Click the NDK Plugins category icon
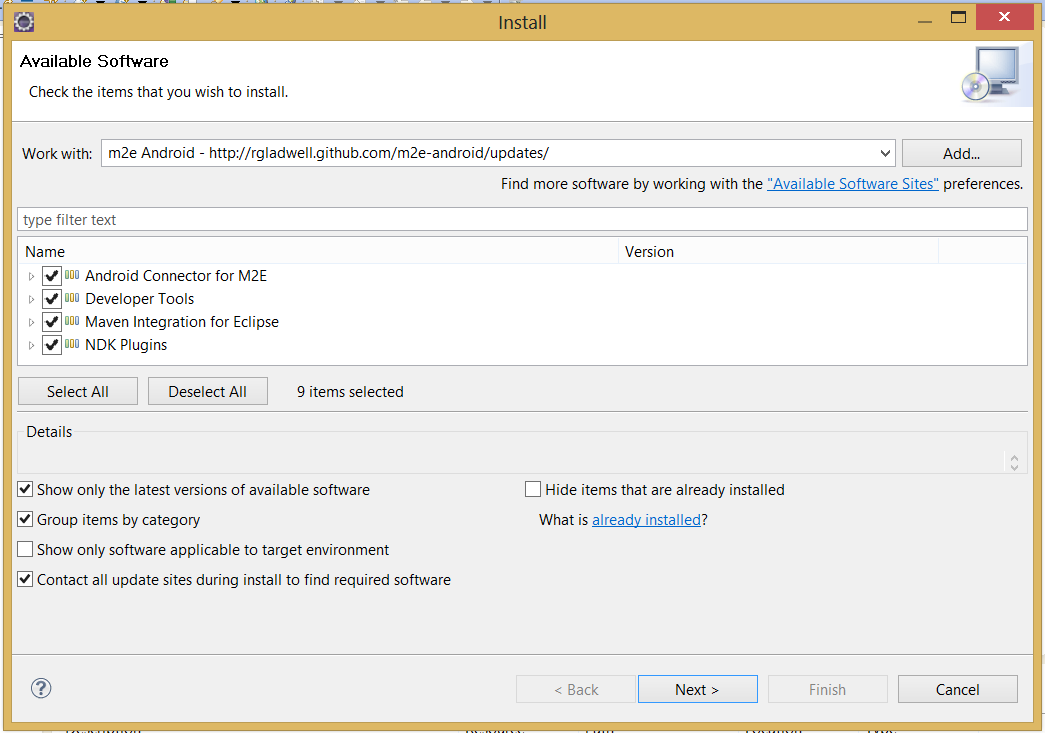The image size is (1045, 733). (72, 344)
